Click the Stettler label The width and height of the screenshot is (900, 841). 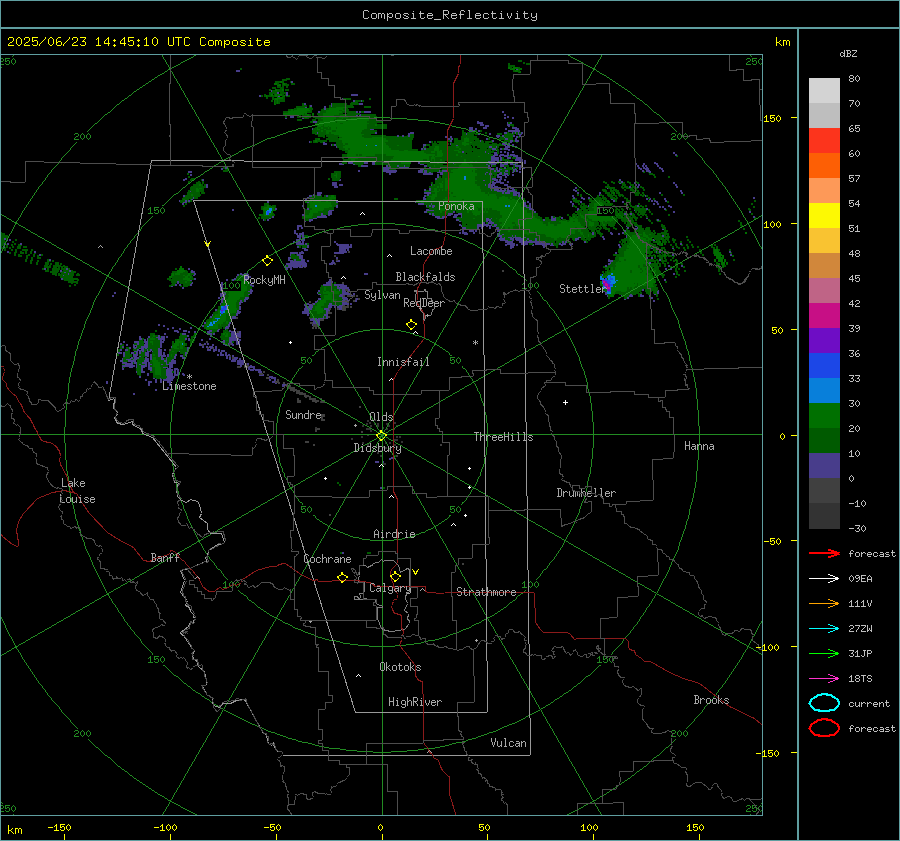583,289
